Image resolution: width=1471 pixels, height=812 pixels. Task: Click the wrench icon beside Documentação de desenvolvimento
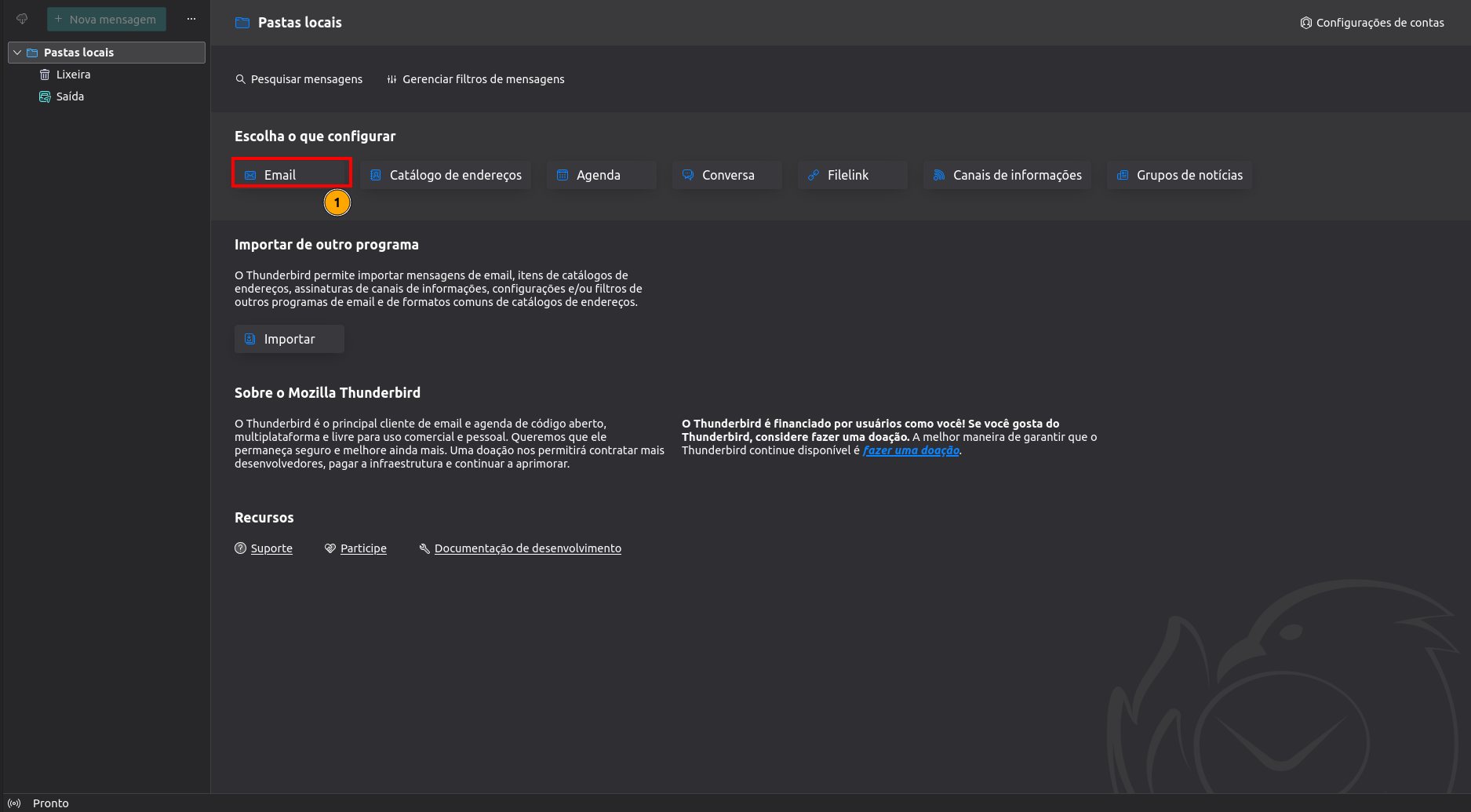point(424,548)
